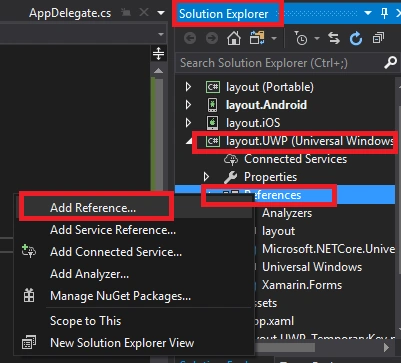
Task: Select the layout.Android project
Action: (266, 105)
